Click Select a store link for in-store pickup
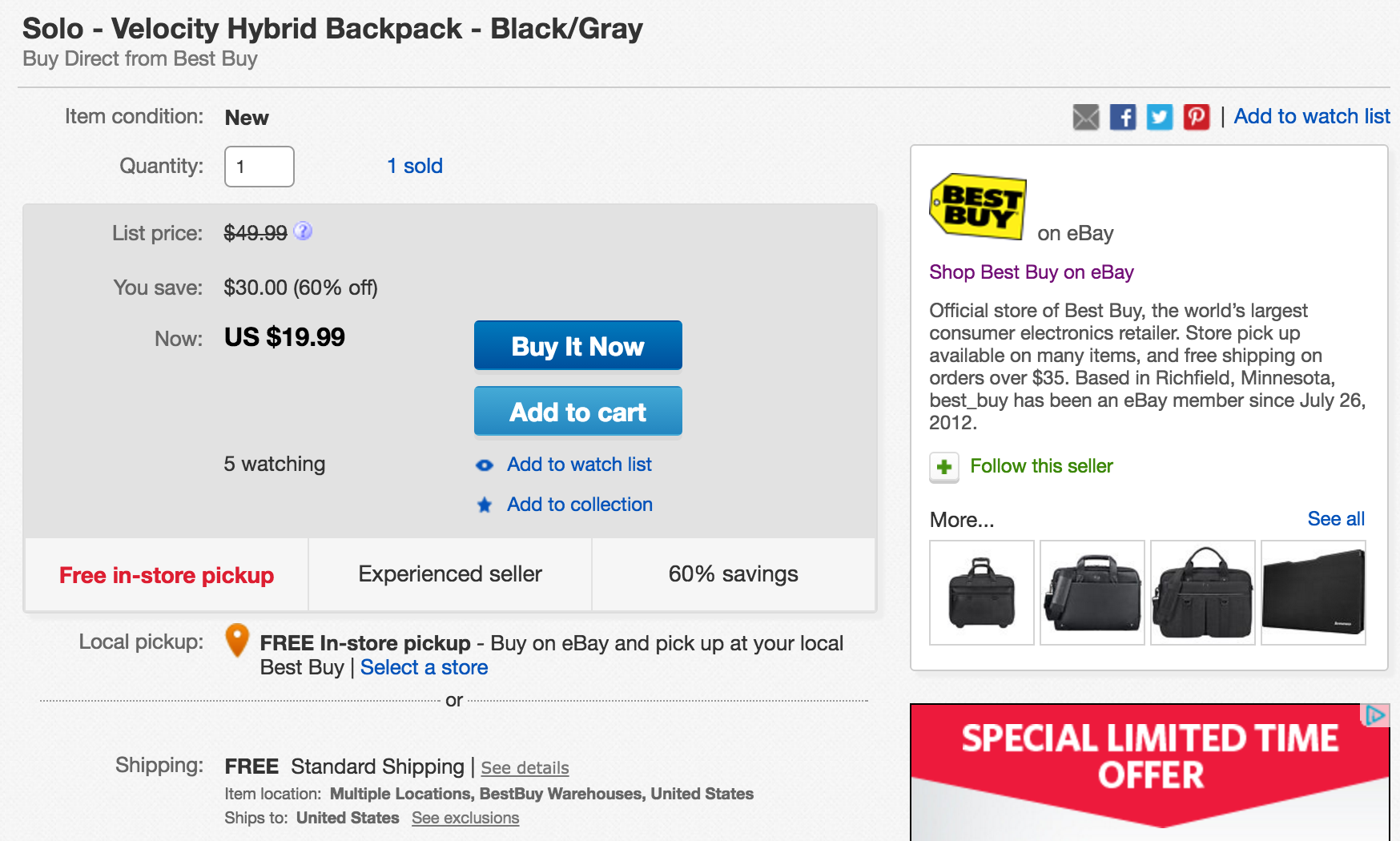The height and width of the screenshot is (841, 1400). point(424,667)
